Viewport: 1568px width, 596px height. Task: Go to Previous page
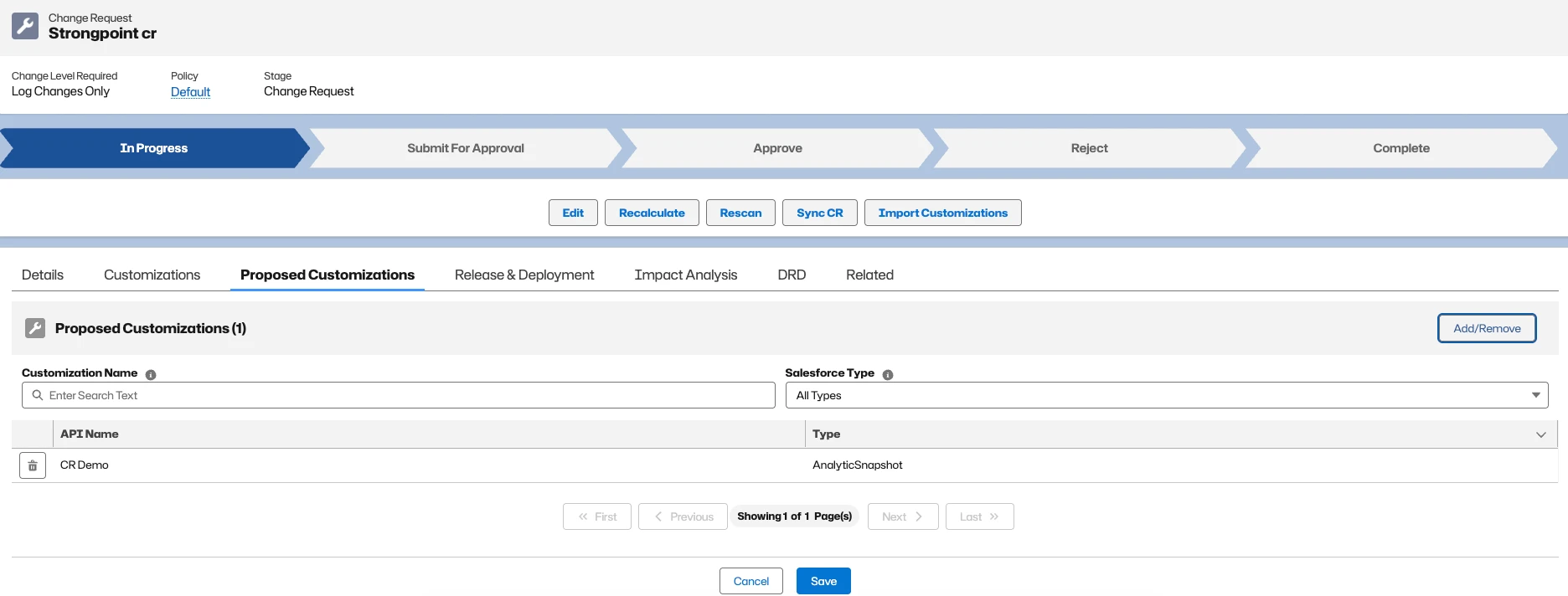click(683, 516)
